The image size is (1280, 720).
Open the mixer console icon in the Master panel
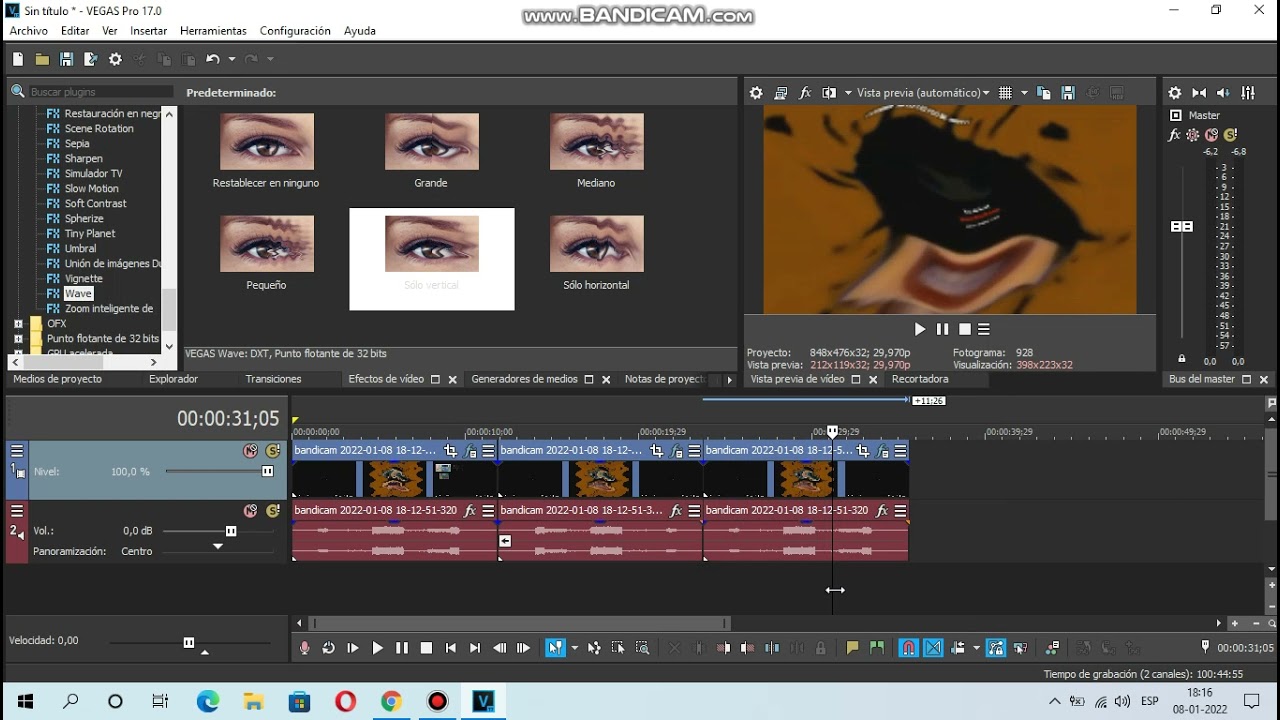pos(1248,93)
